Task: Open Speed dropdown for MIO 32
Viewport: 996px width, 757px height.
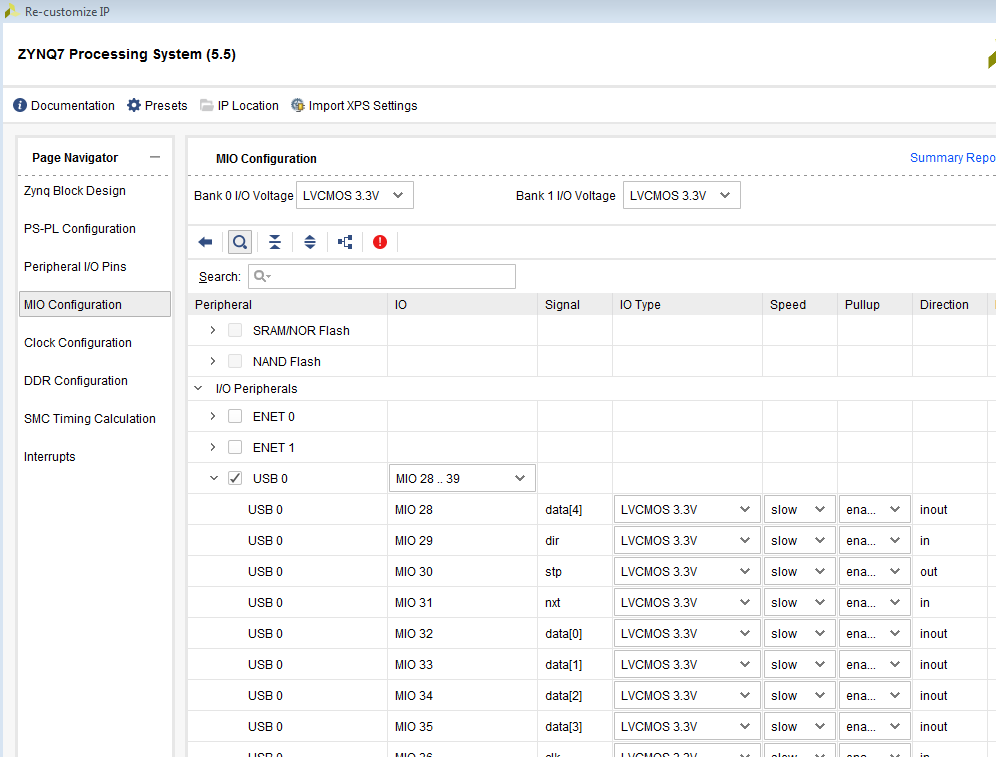Action: click(799, 634)
